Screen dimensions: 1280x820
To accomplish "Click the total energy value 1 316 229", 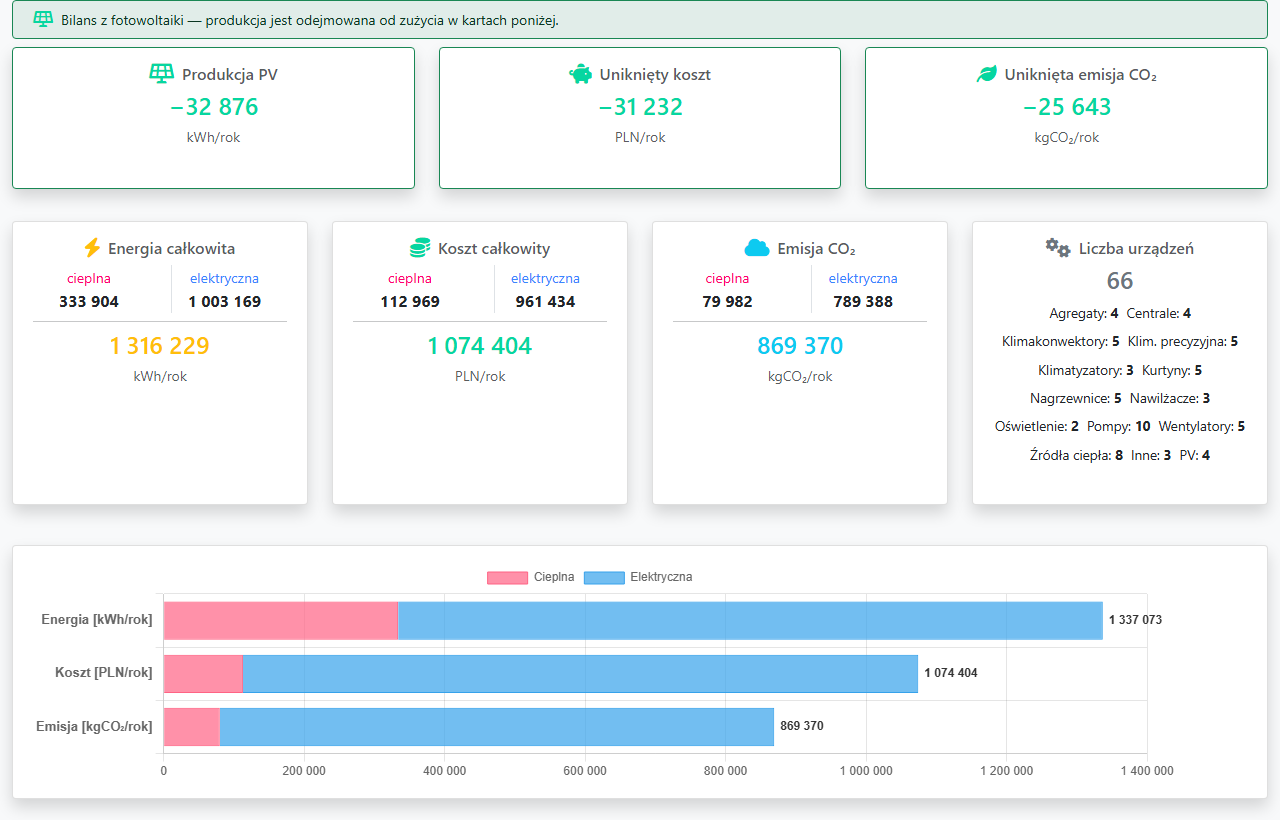I will [x=160, y=346].
